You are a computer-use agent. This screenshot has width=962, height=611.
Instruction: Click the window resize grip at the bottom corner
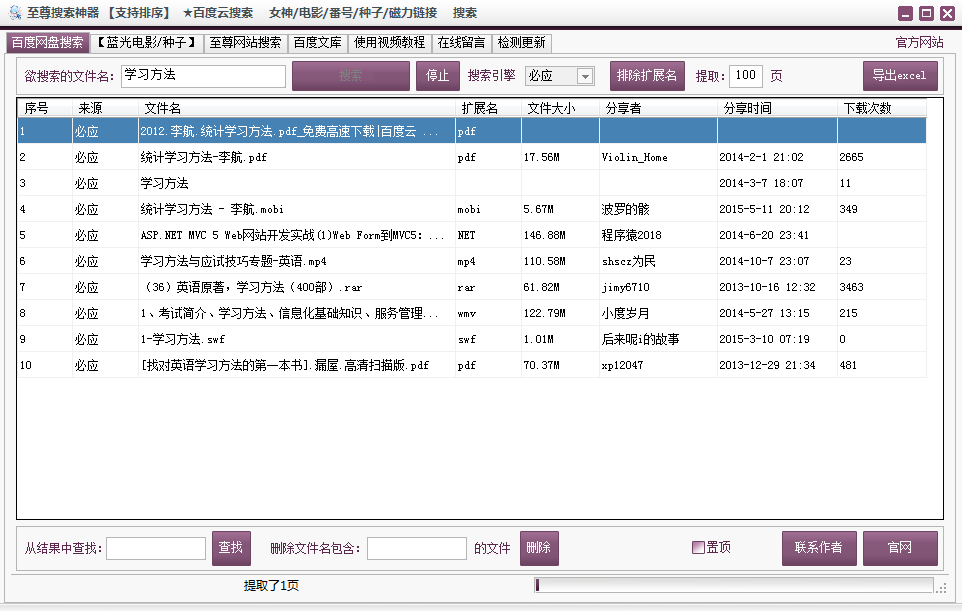pos(941,588)
